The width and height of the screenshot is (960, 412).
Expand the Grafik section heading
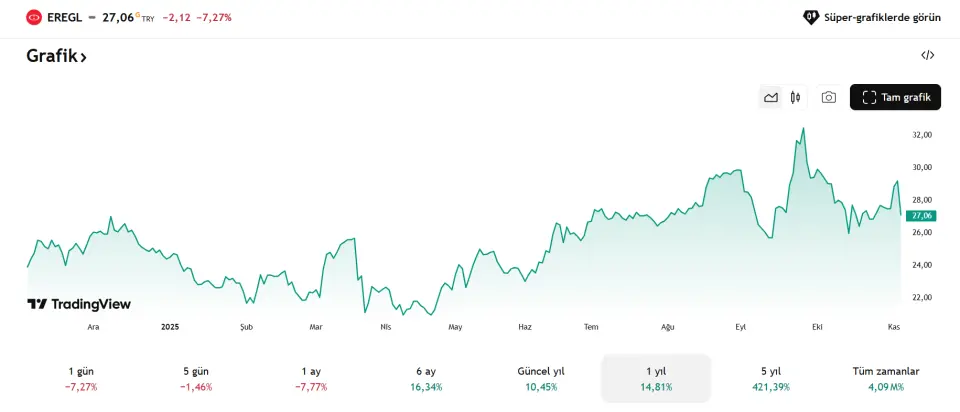(56, 57)
